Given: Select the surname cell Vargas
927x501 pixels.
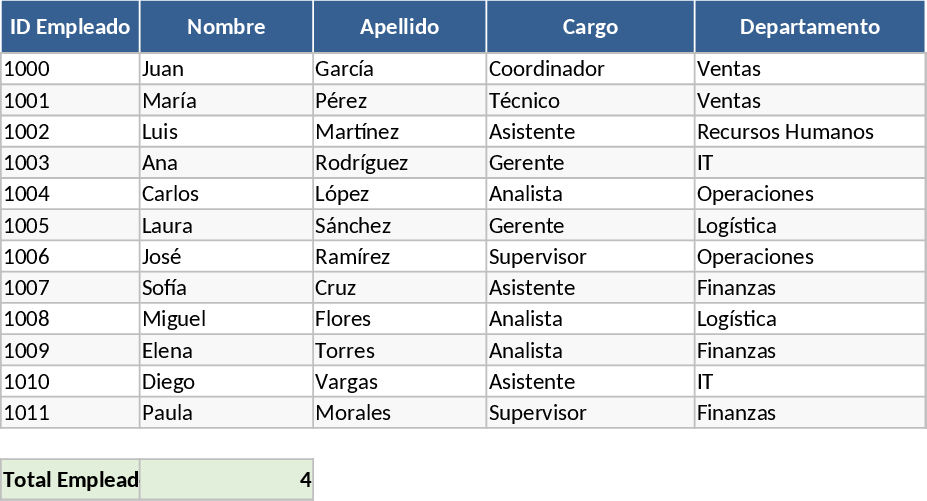Looking at the screenshot, I should (399, 382).
